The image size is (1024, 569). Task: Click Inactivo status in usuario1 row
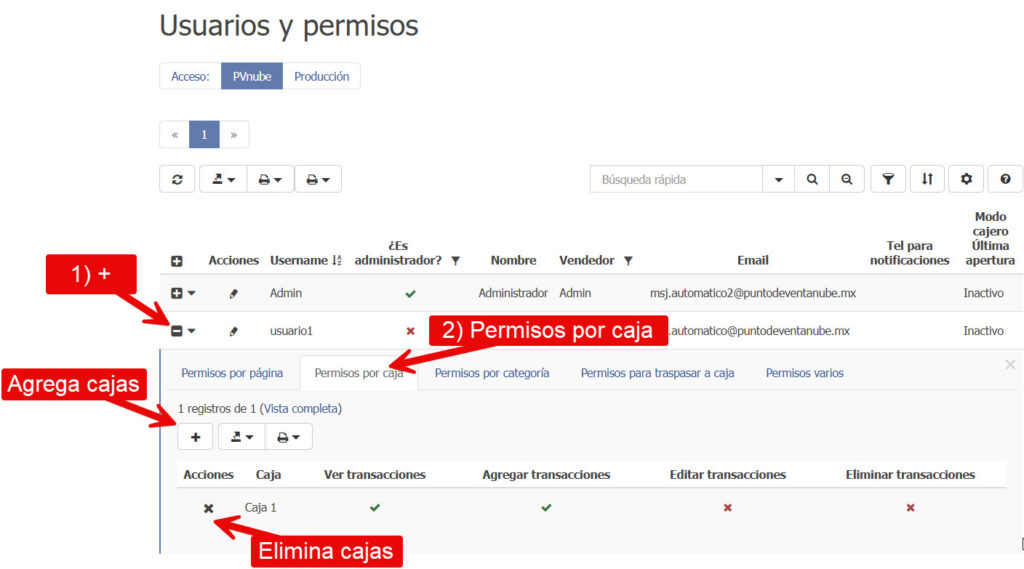click(983, 331)
